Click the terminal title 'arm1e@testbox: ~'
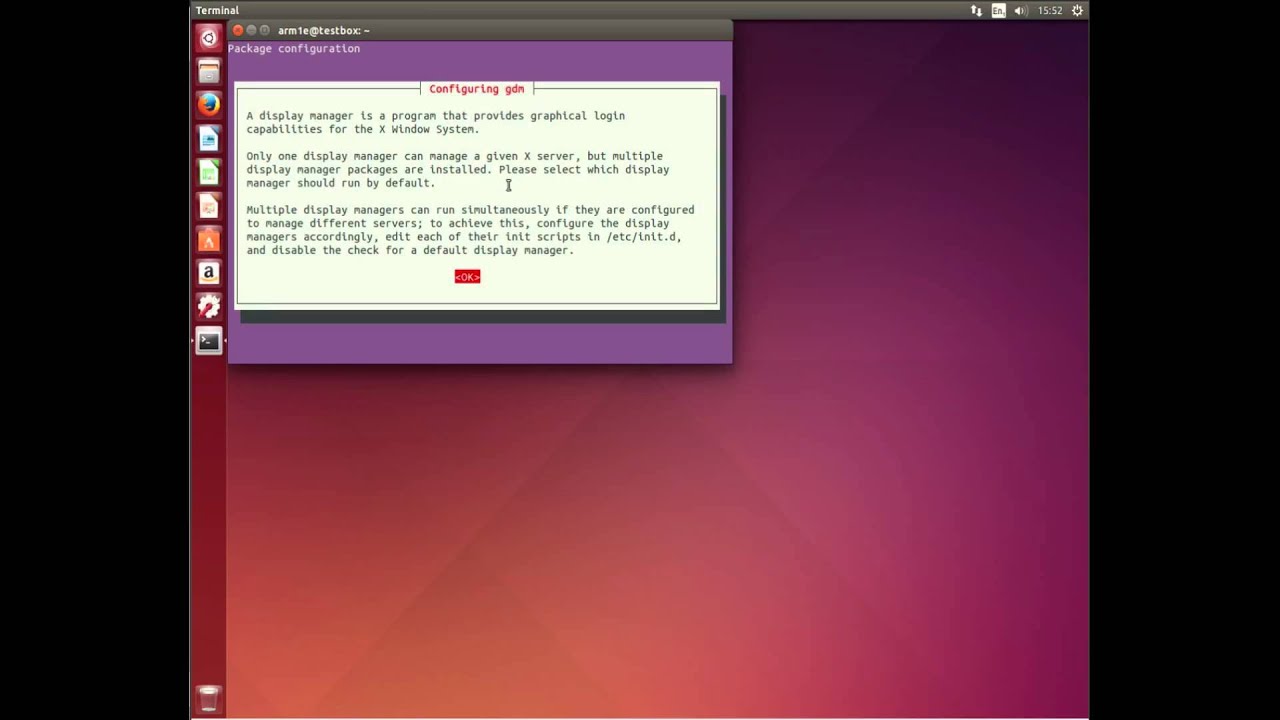Screen dimensions: 1280x720 [x=324, y=30]
